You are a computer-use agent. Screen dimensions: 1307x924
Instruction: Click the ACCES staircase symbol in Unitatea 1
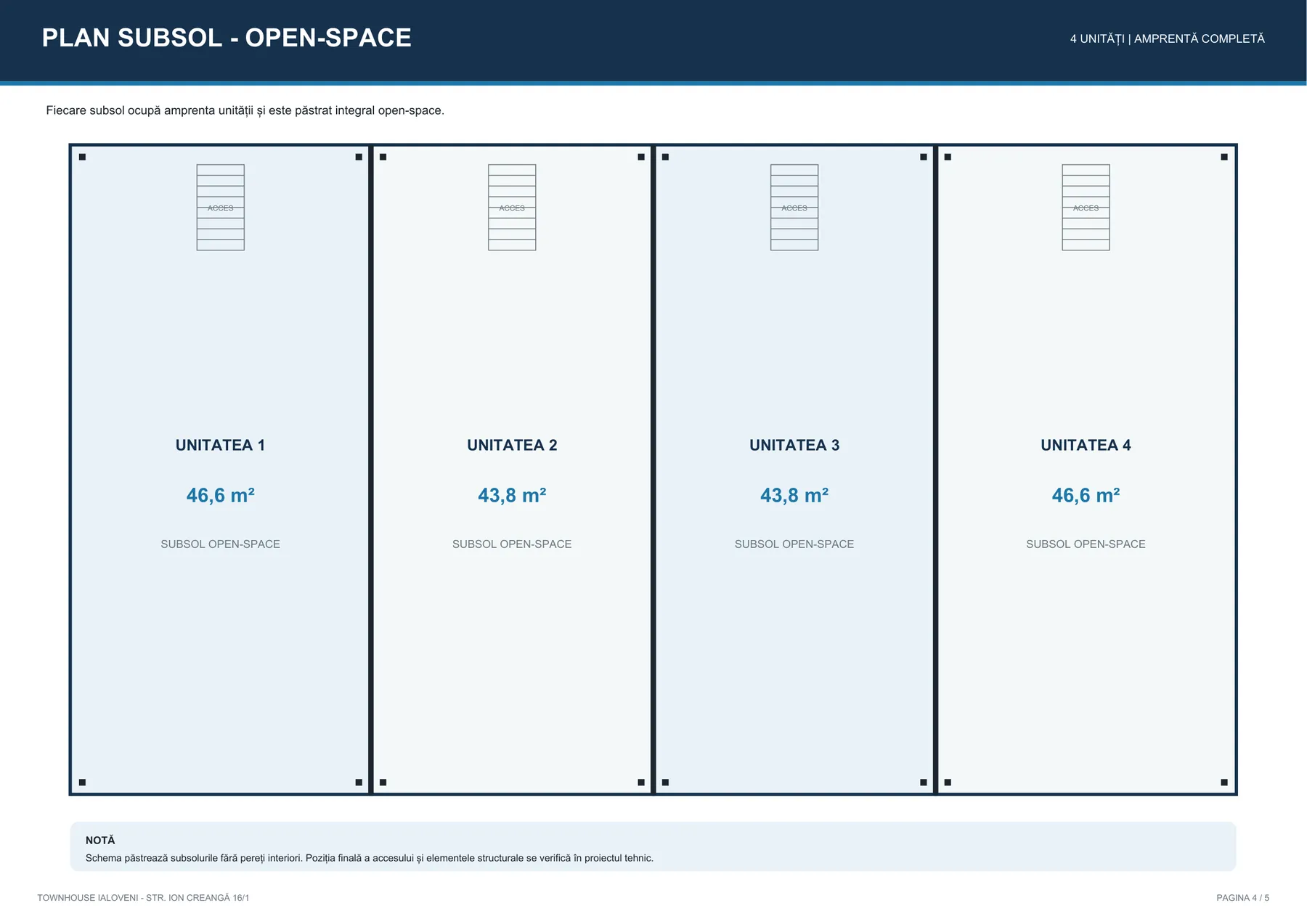click(220, 208)
